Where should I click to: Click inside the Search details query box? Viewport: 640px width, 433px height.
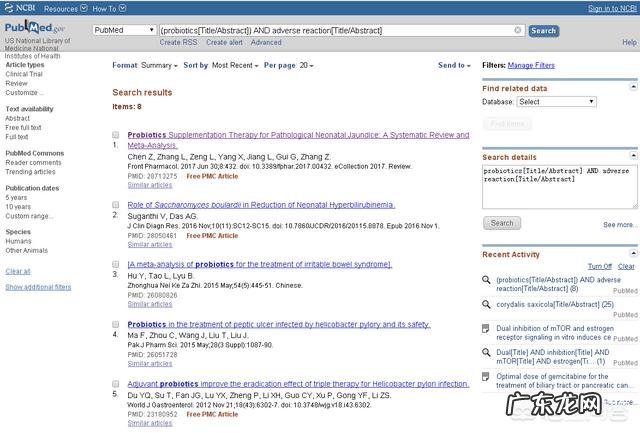click(558, 186)
